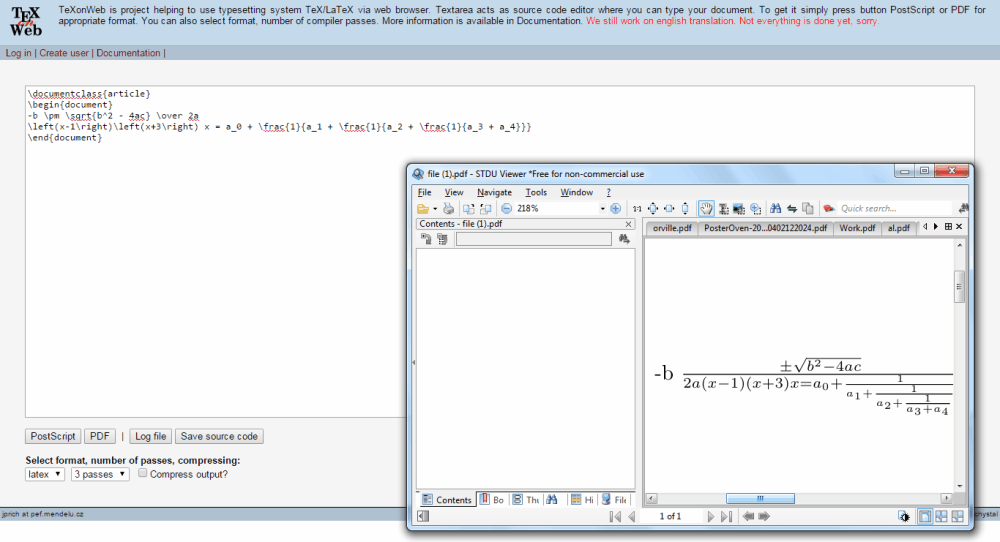Open the ? help menu
This screenshot has height=542, width=1000.
(x=608, y=192)
